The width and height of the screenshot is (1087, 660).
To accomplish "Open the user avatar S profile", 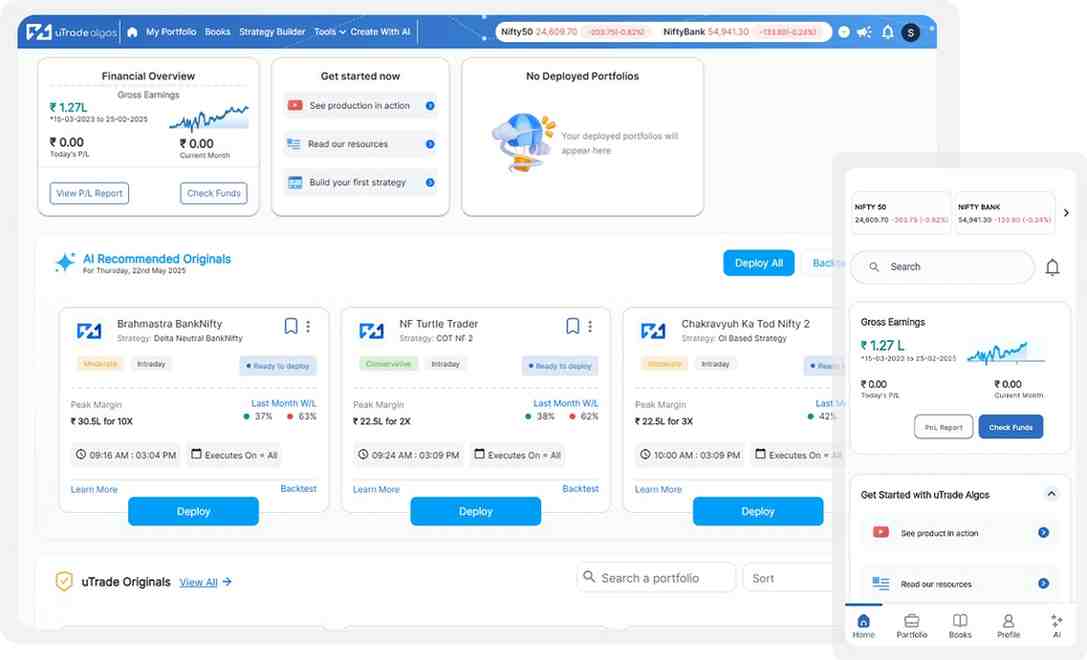I will 910,32.
